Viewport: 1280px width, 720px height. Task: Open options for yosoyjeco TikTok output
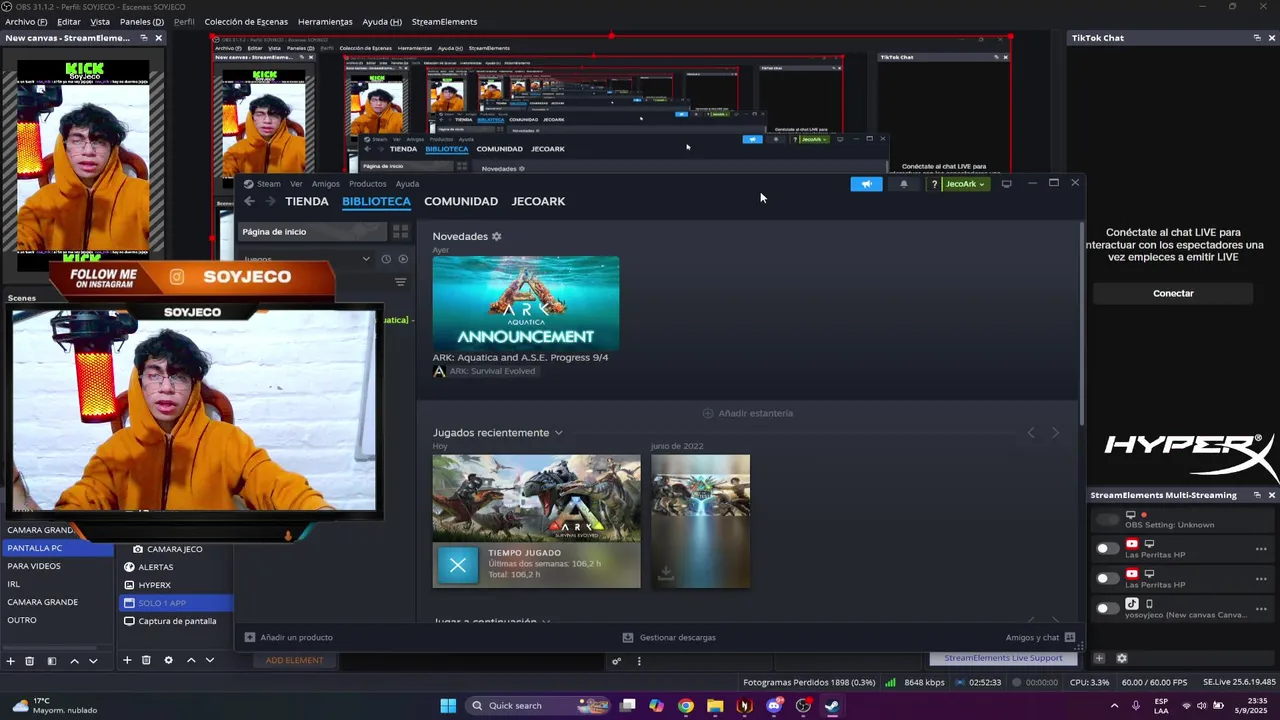tap(1261, 608)
